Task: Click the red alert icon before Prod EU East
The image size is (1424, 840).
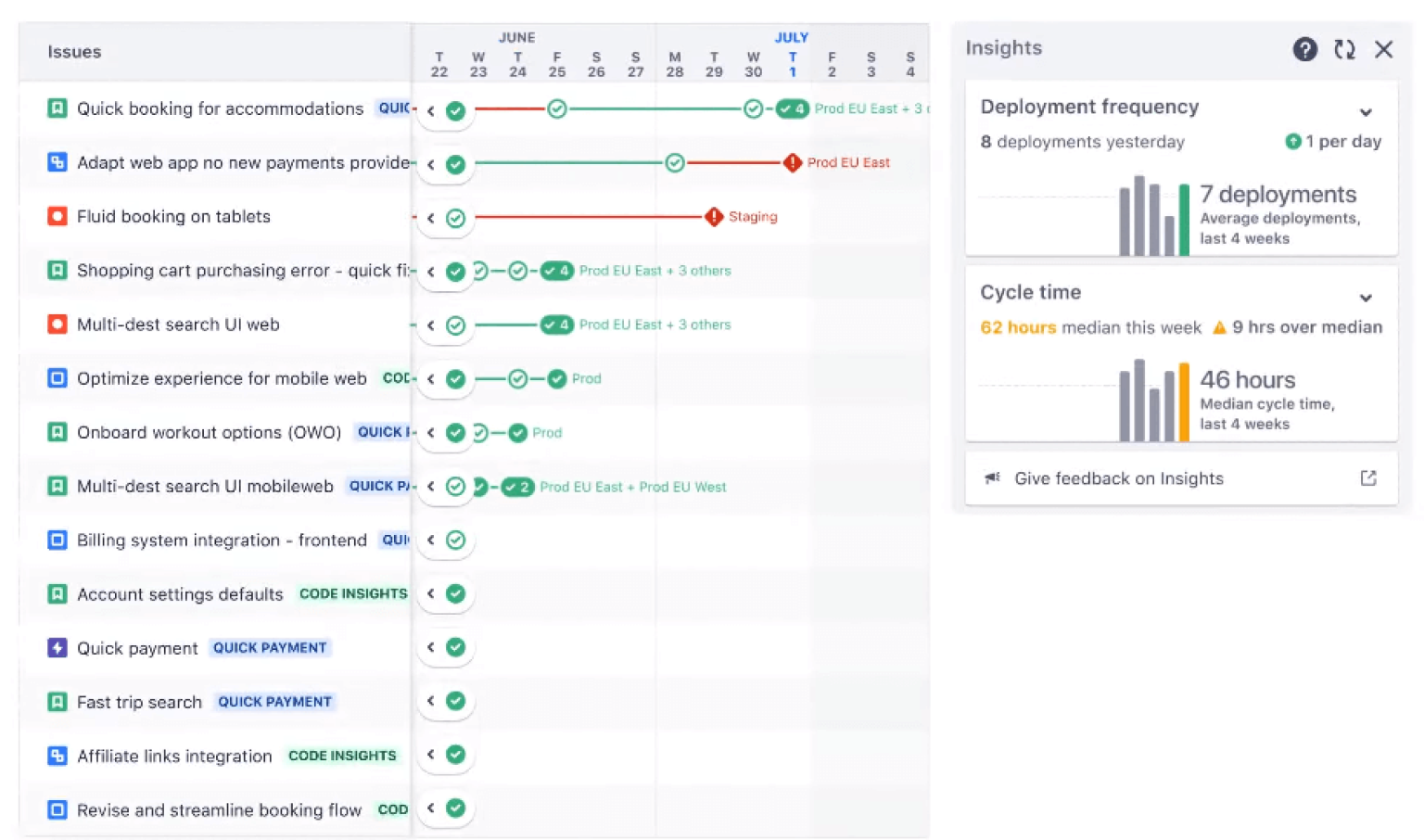Action: [793, 163]
